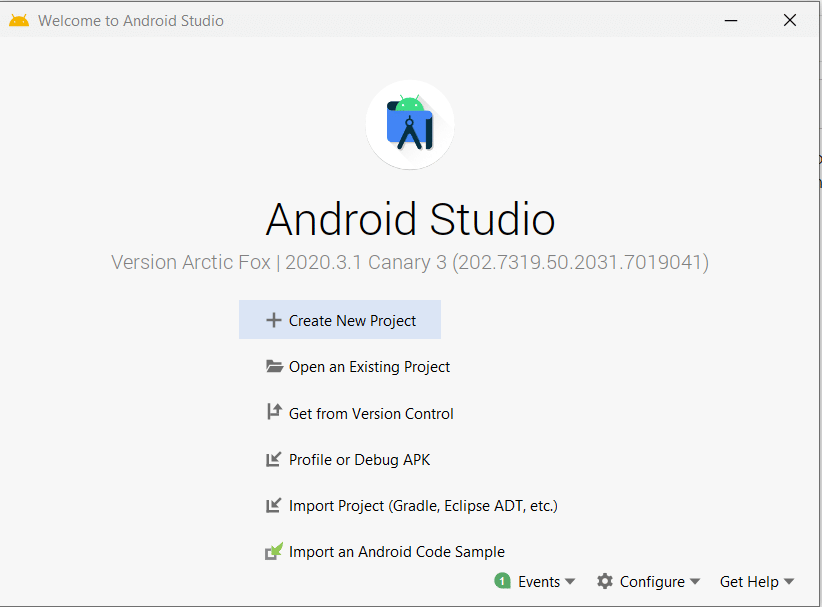Image resolution: width=822 pixels, height=607 pixels.
Task: Click the green Events notification badge
Action: pos(502,581)
